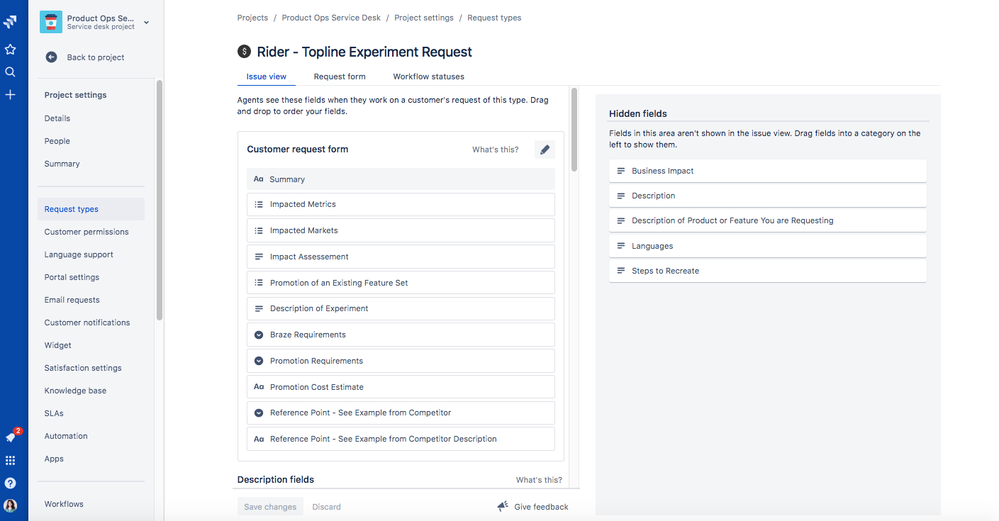The height and width of the screenshot is (521, 999).
Task: Click Description of Experiment paragraph icon
Action: point(259,308)
